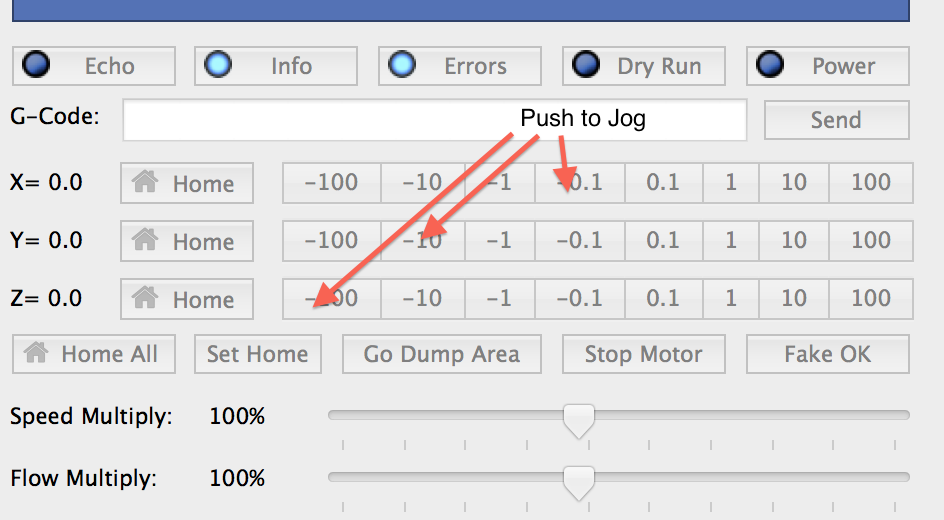Screen dimensions: 944x520
Task: Jog Z axis by -1
Action: pyautogui.click(x=498, y=298)
